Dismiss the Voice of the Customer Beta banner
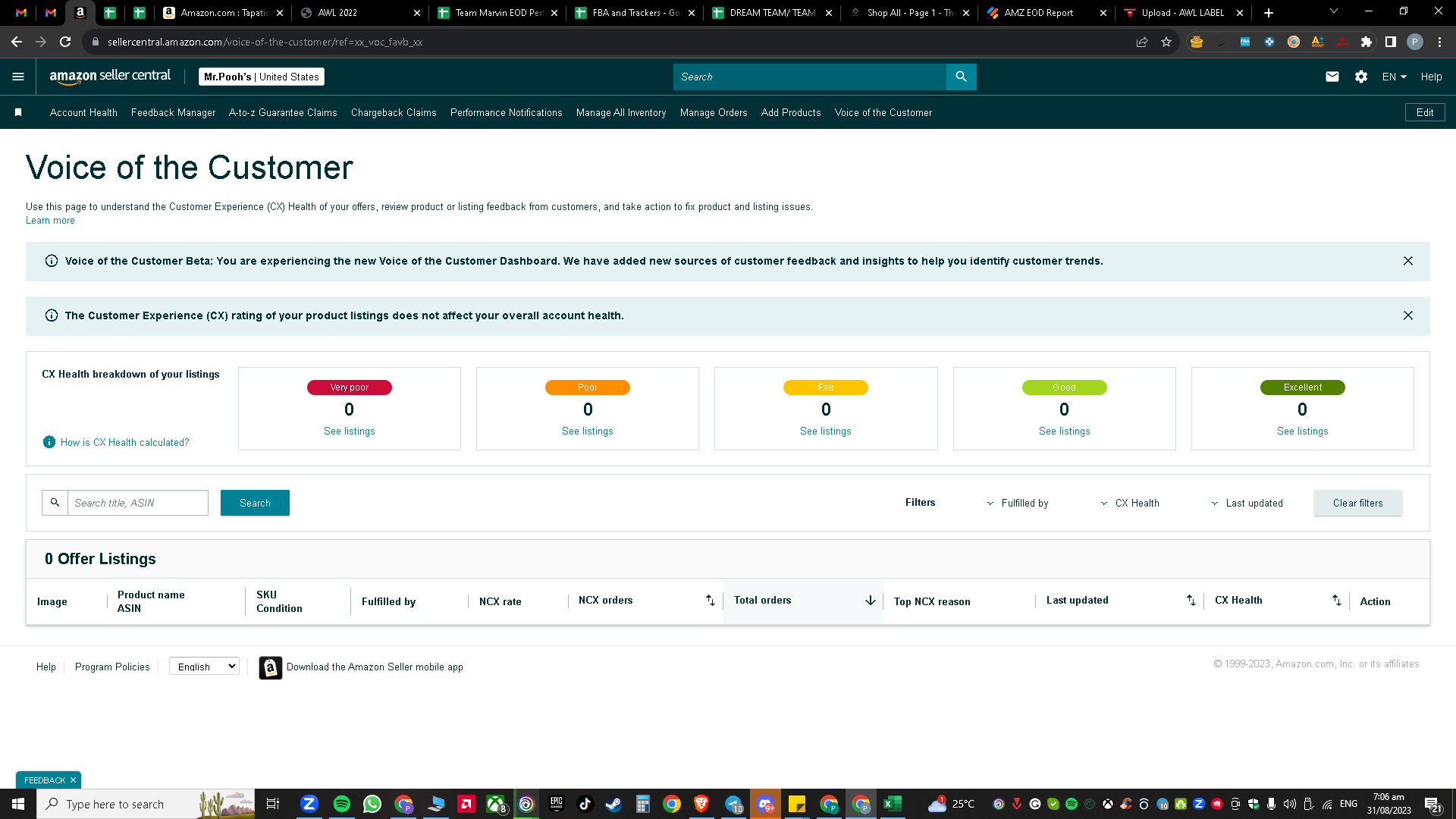The width and height of the screenshot is (1456, 819). point(1408,261)
